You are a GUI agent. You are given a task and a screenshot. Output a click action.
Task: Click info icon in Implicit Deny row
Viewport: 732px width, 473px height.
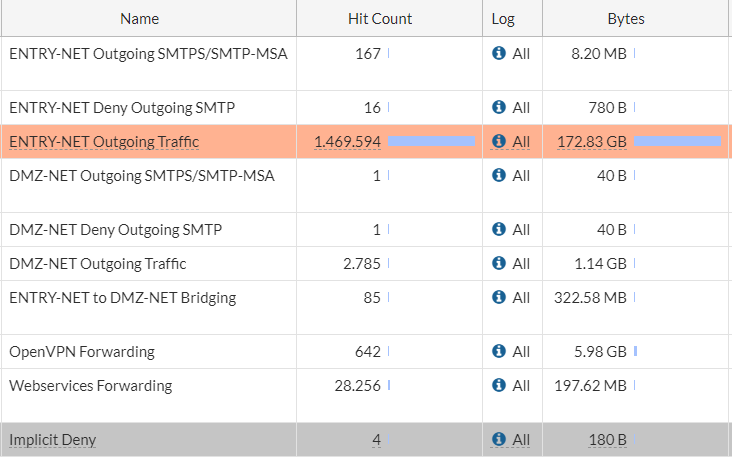(x=499, y=440)
